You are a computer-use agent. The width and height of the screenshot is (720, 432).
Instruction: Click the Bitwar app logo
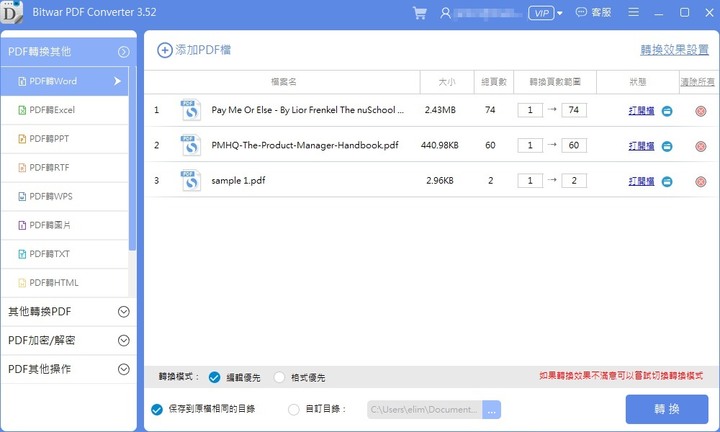11,12
